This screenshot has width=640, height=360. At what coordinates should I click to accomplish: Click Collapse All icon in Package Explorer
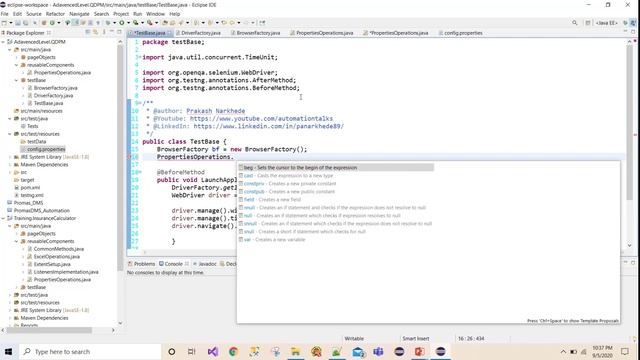[x=88, y=32]
